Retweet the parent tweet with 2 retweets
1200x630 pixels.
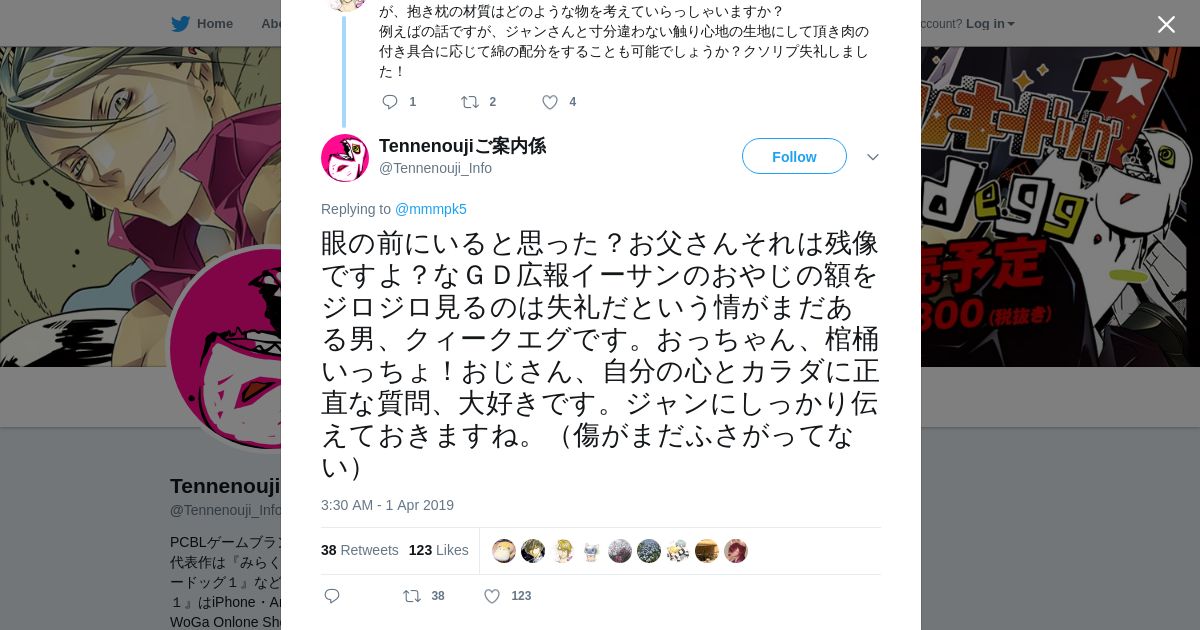pos(470,102)
